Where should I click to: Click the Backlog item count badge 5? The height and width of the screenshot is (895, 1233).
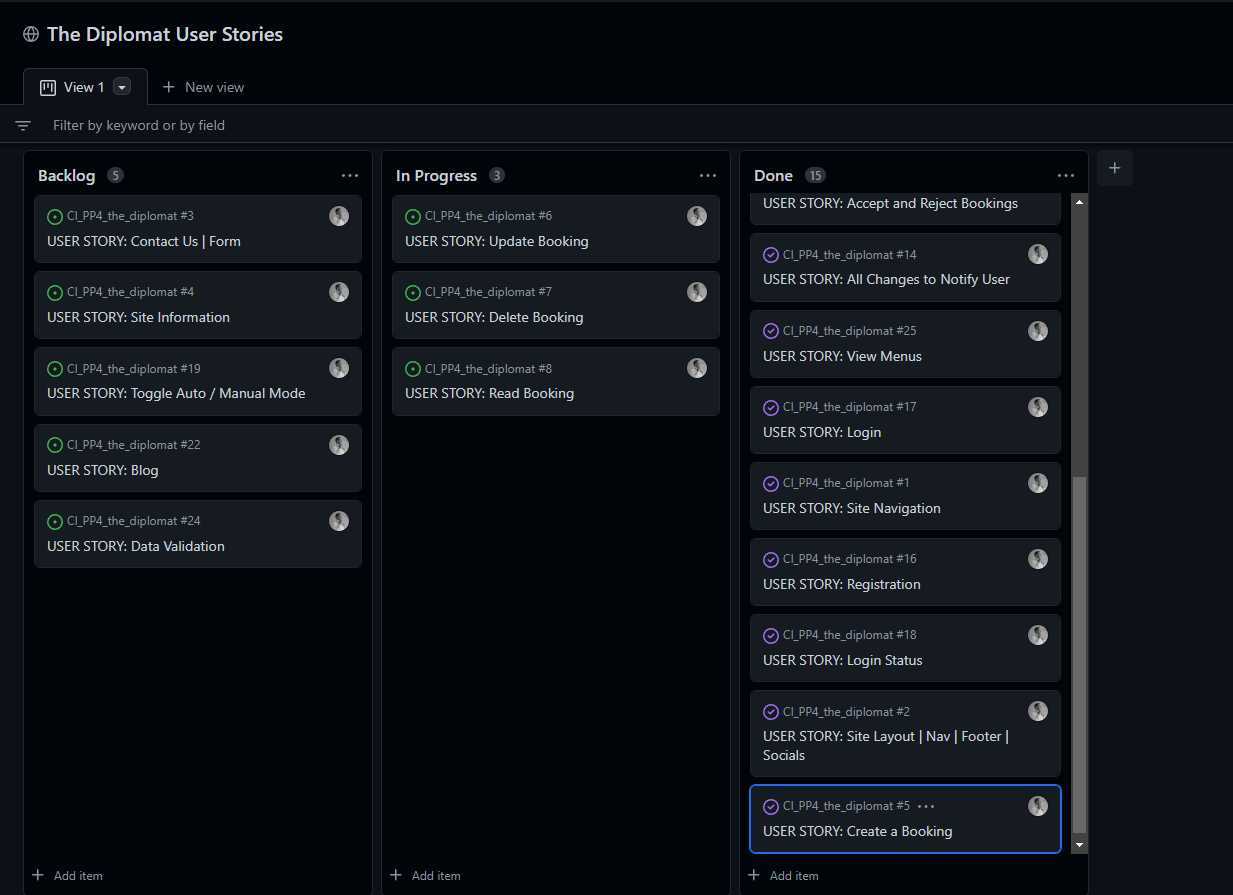115,175
